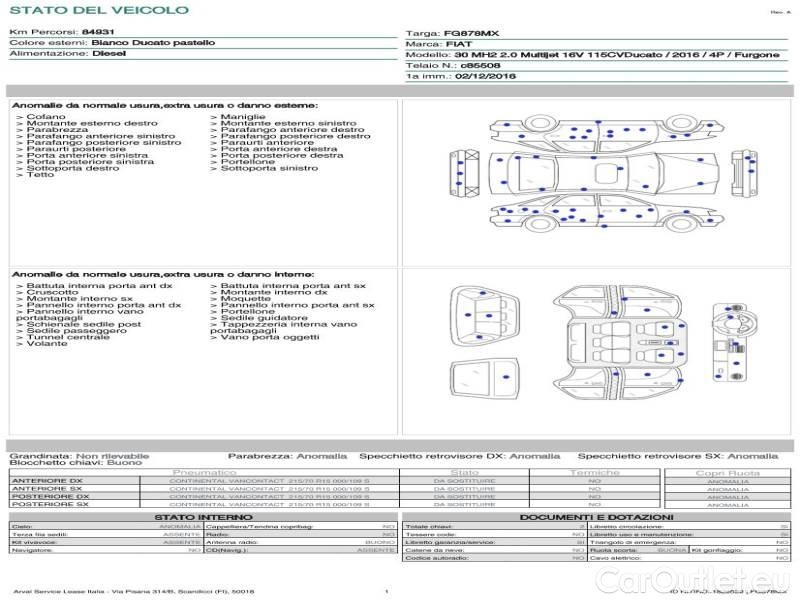The width and height of the screenshot is (800, 600).
Task: Click the top-view exterior car diagram
Action: [x=604, y=173]
